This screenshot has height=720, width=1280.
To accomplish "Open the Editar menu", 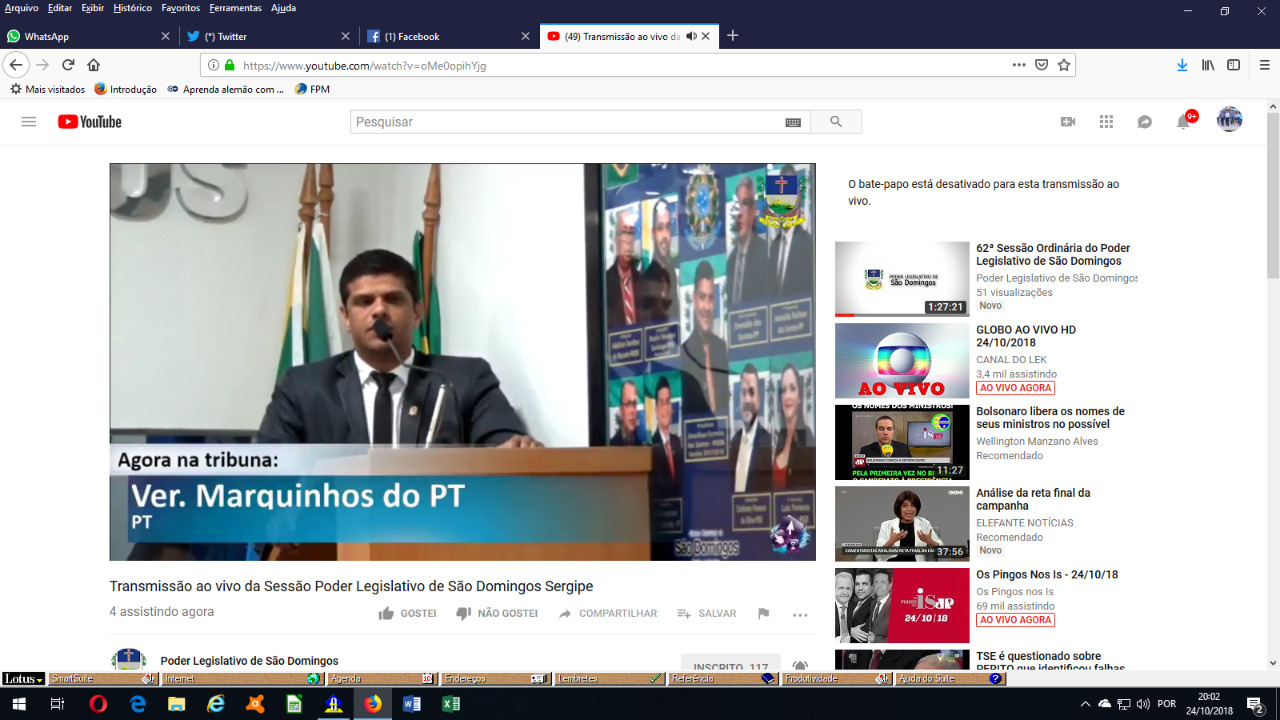I will pyautogui.click(x=60, y=8).
